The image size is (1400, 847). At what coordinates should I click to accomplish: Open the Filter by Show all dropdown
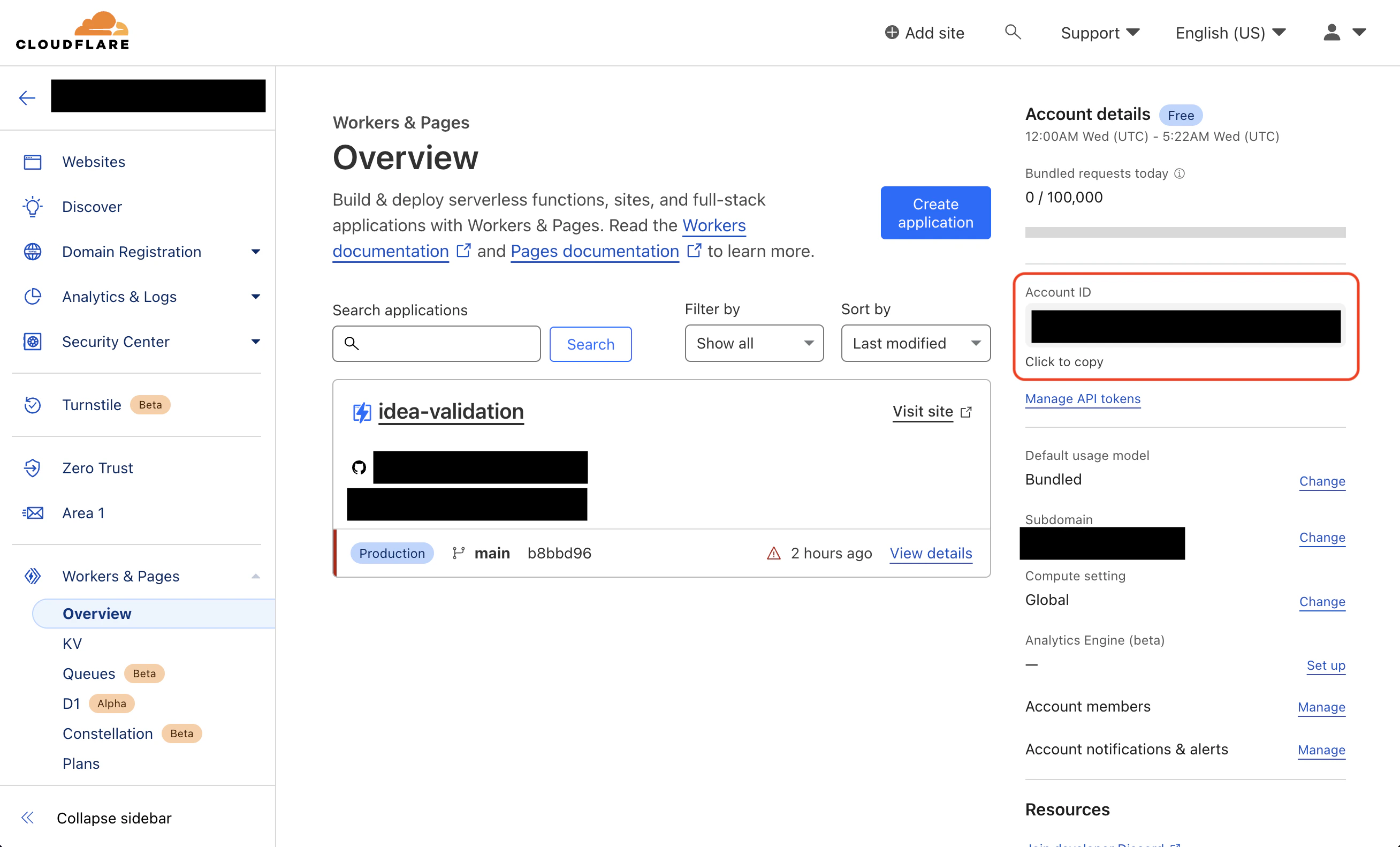pos(754,343)
